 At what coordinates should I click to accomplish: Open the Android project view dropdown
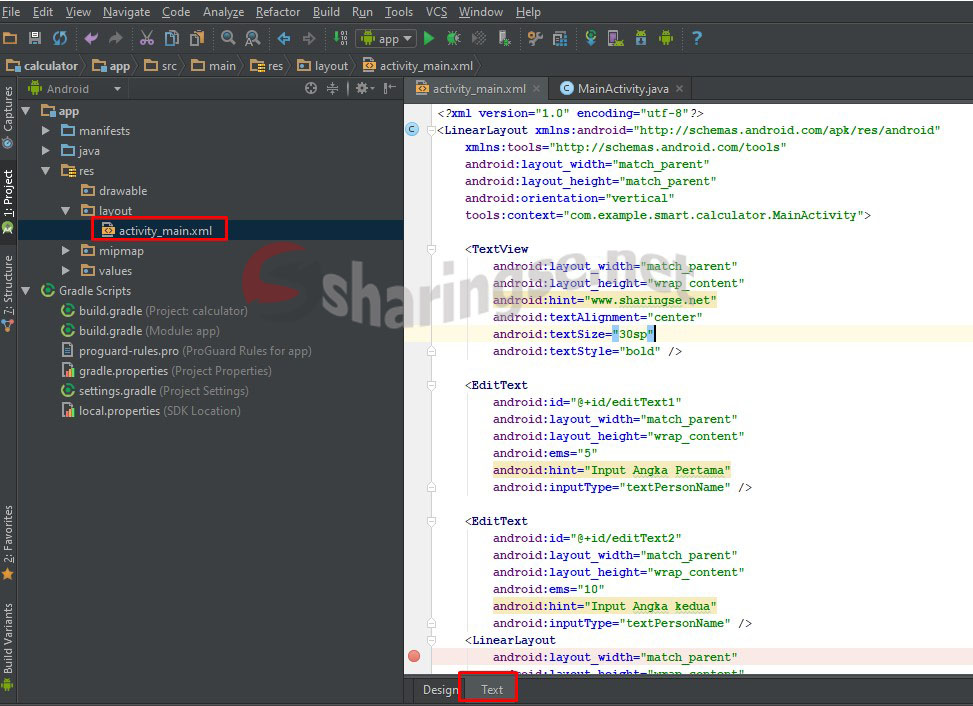pos(74,89)
